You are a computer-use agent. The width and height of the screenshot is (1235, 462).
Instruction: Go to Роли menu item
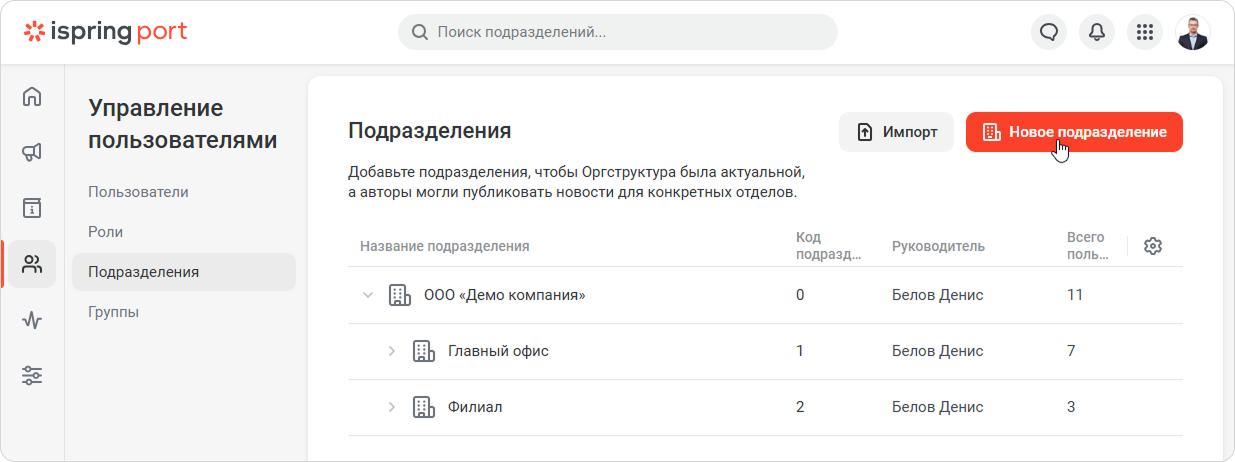click(105, 232)
